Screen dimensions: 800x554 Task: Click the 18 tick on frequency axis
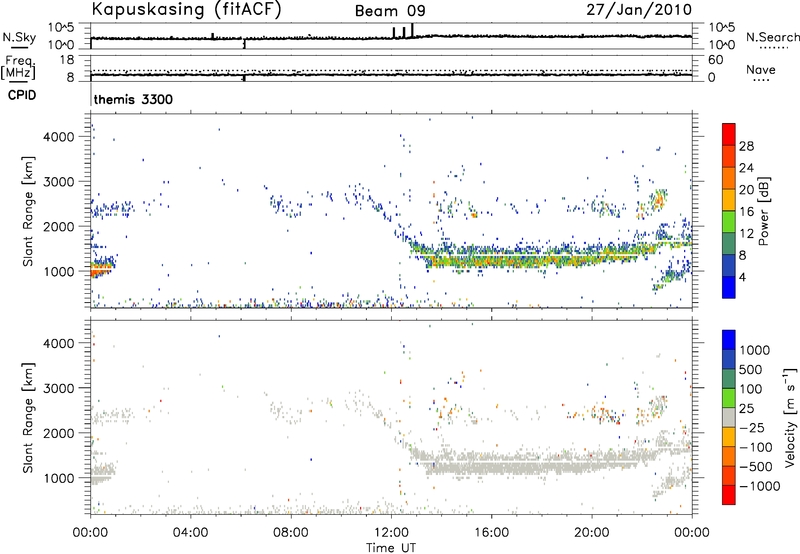[x=66, y=60]
